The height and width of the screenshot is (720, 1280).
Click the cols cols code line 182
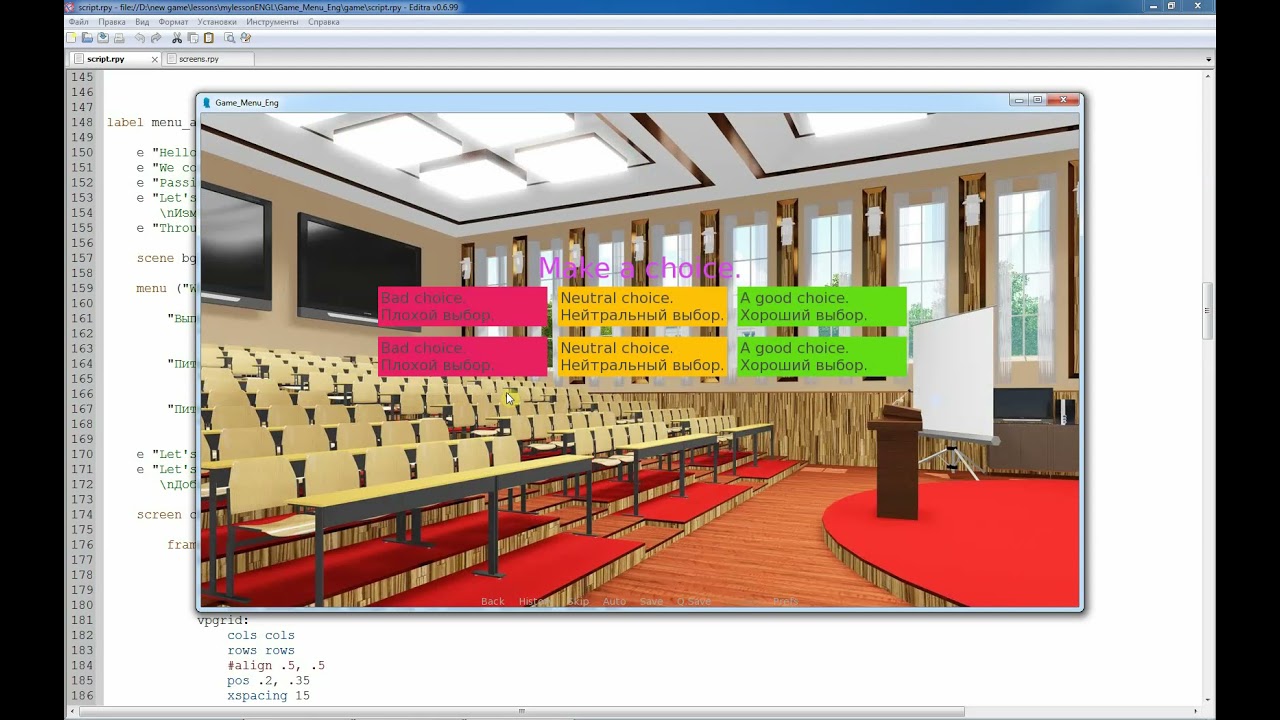261,635
